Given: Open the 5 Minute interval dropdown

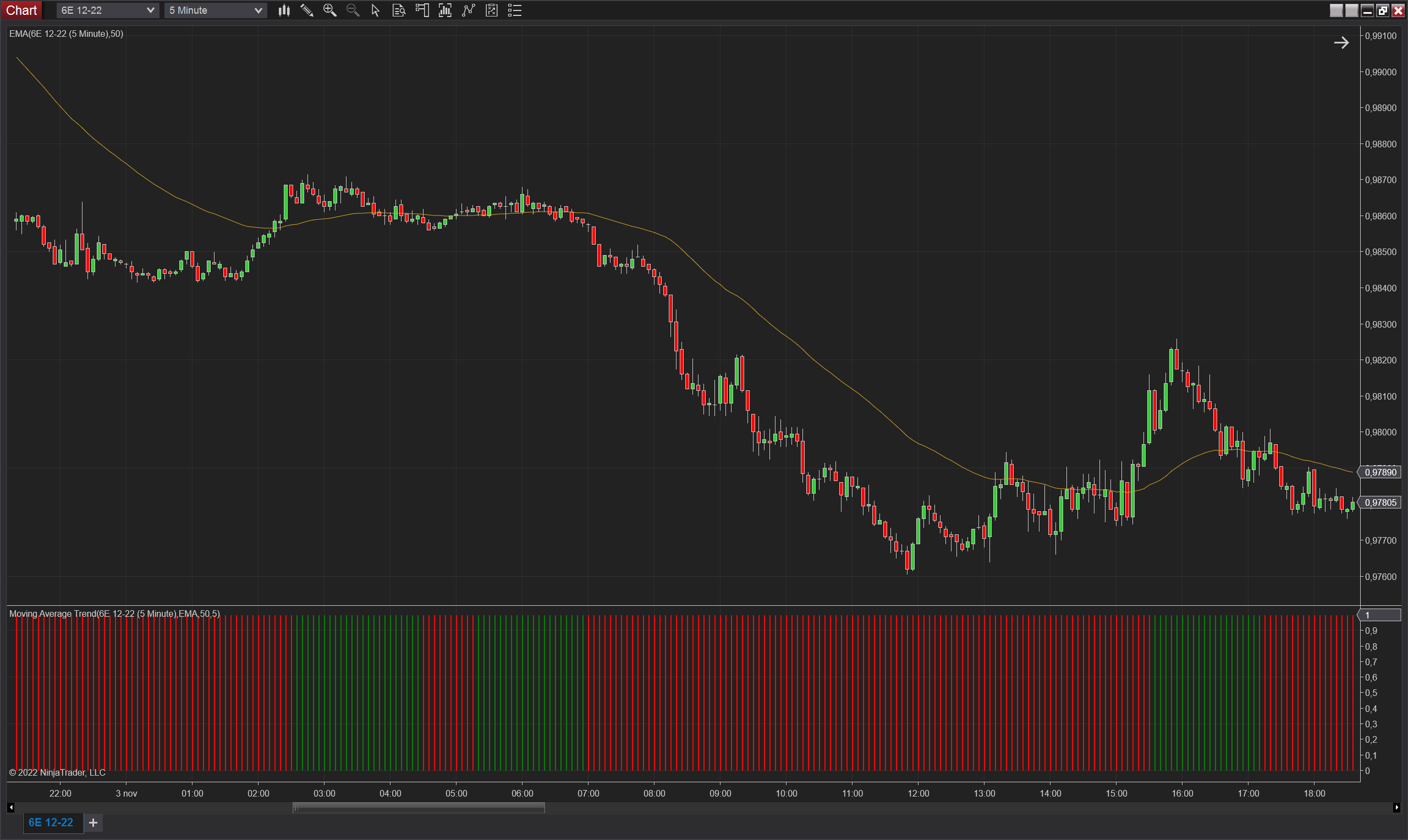Looking at the screenshot, I should tap(215, 10).
